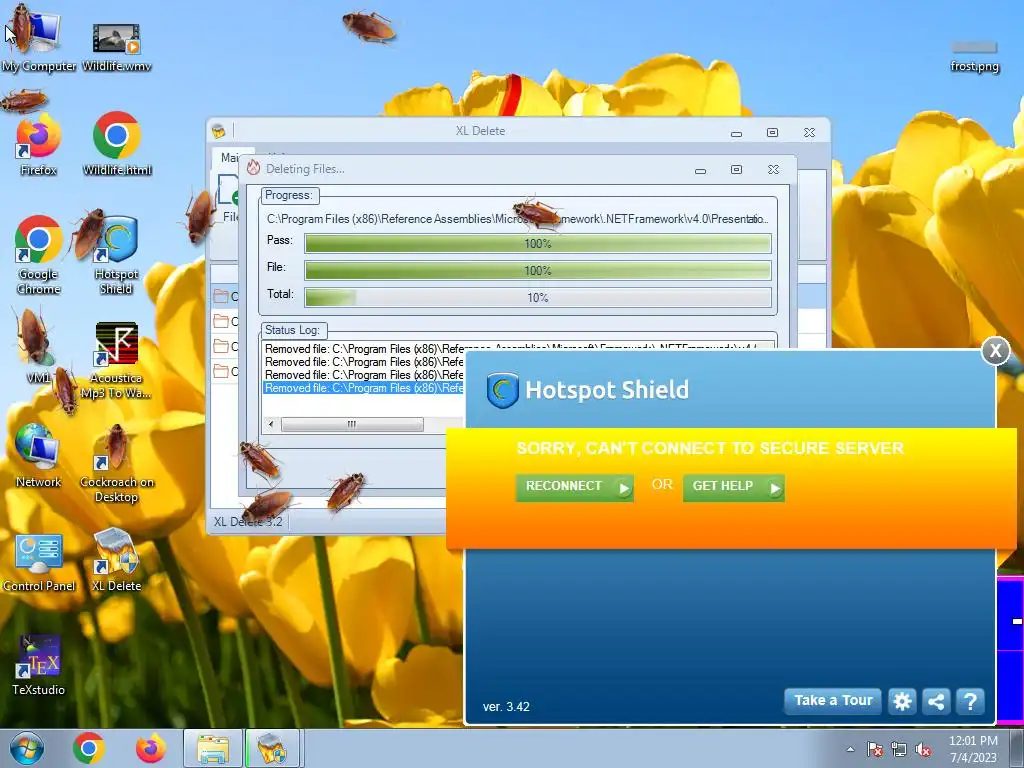Launch Firefox desktop shortcut
The width and height of the screenshot is (1024, 768).
coord(38,146)
